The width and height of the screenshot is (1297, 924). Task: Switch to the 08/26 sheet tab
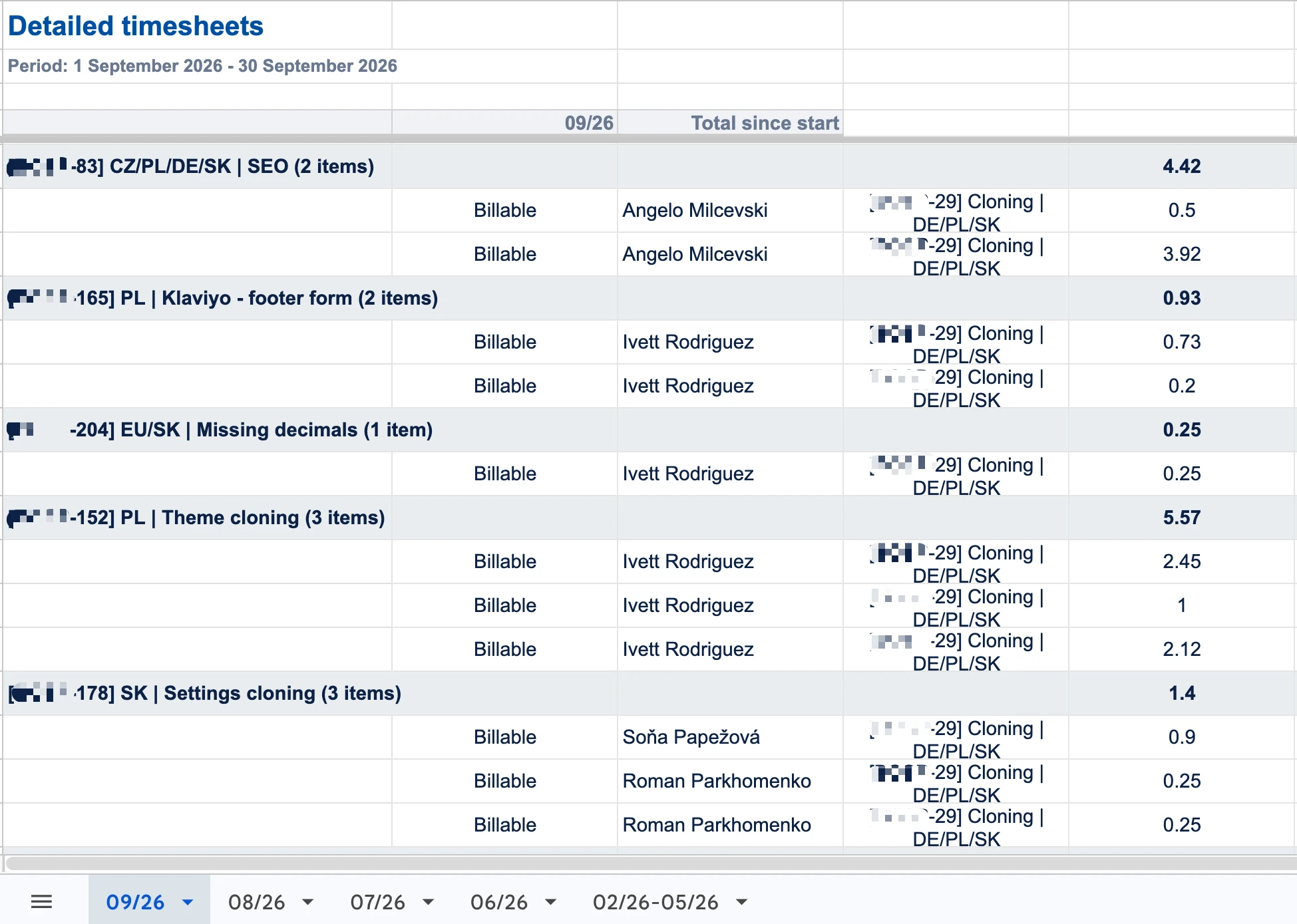257,902
